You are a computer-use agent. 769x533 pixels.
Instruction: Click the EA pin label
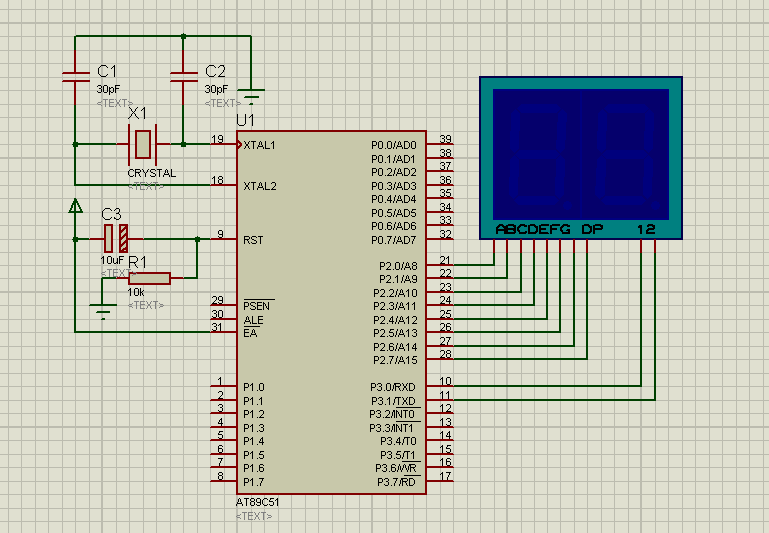[250, 333]
